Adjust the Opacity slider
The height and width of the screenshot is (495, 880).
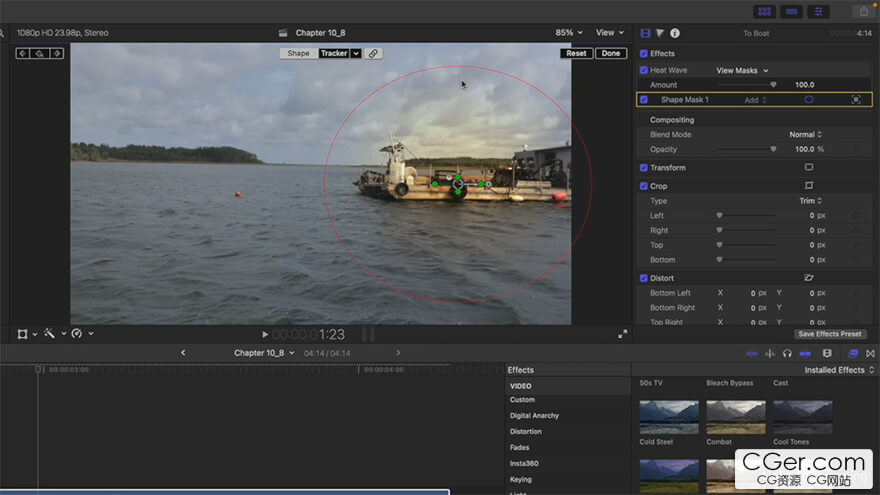[773, 149]
